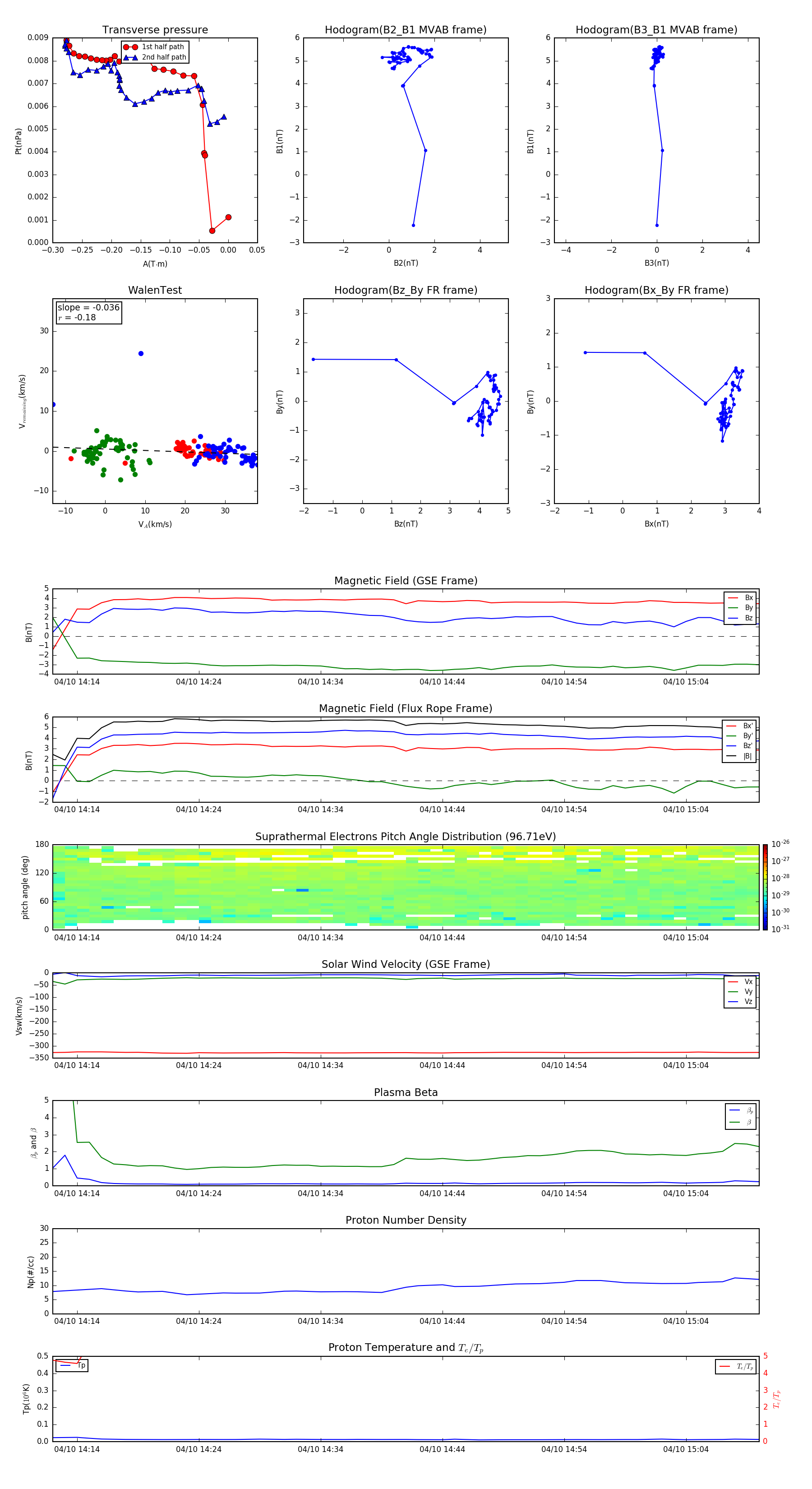The height and width of the screenshot is (1489, 812).
Task: Click the '04/10 14:44' tick under Solar Wind Velocity
Action: point(442,1065)
